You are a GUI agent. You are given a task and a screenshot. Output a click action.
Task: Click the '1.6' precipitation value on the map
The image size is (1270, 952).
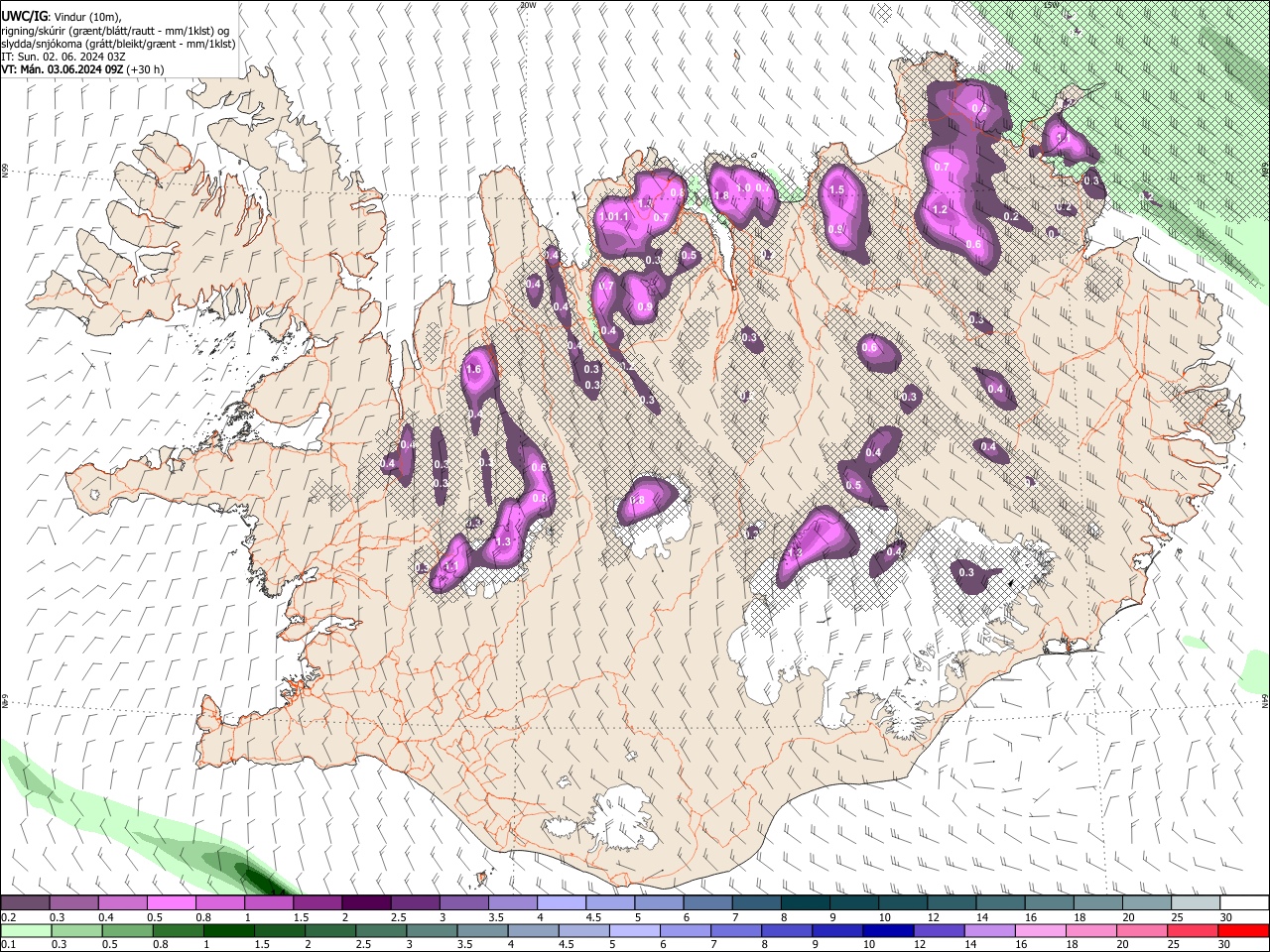tap(473, 370)
